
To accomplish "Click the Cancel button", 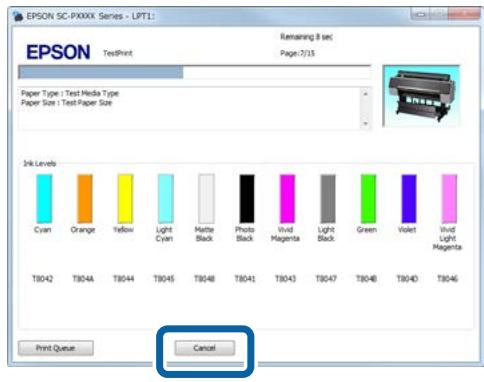I will tap(205, 348).
